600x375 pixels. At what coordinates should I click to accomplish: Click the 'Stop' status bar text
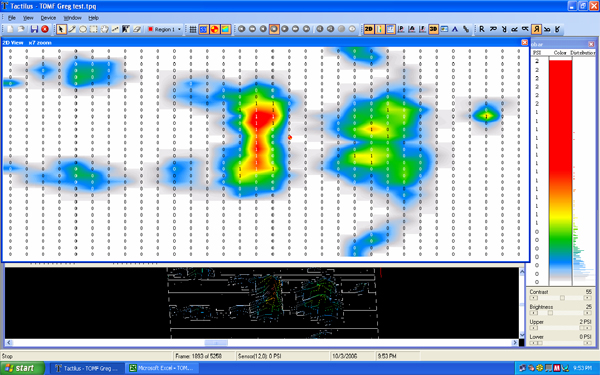7,356
